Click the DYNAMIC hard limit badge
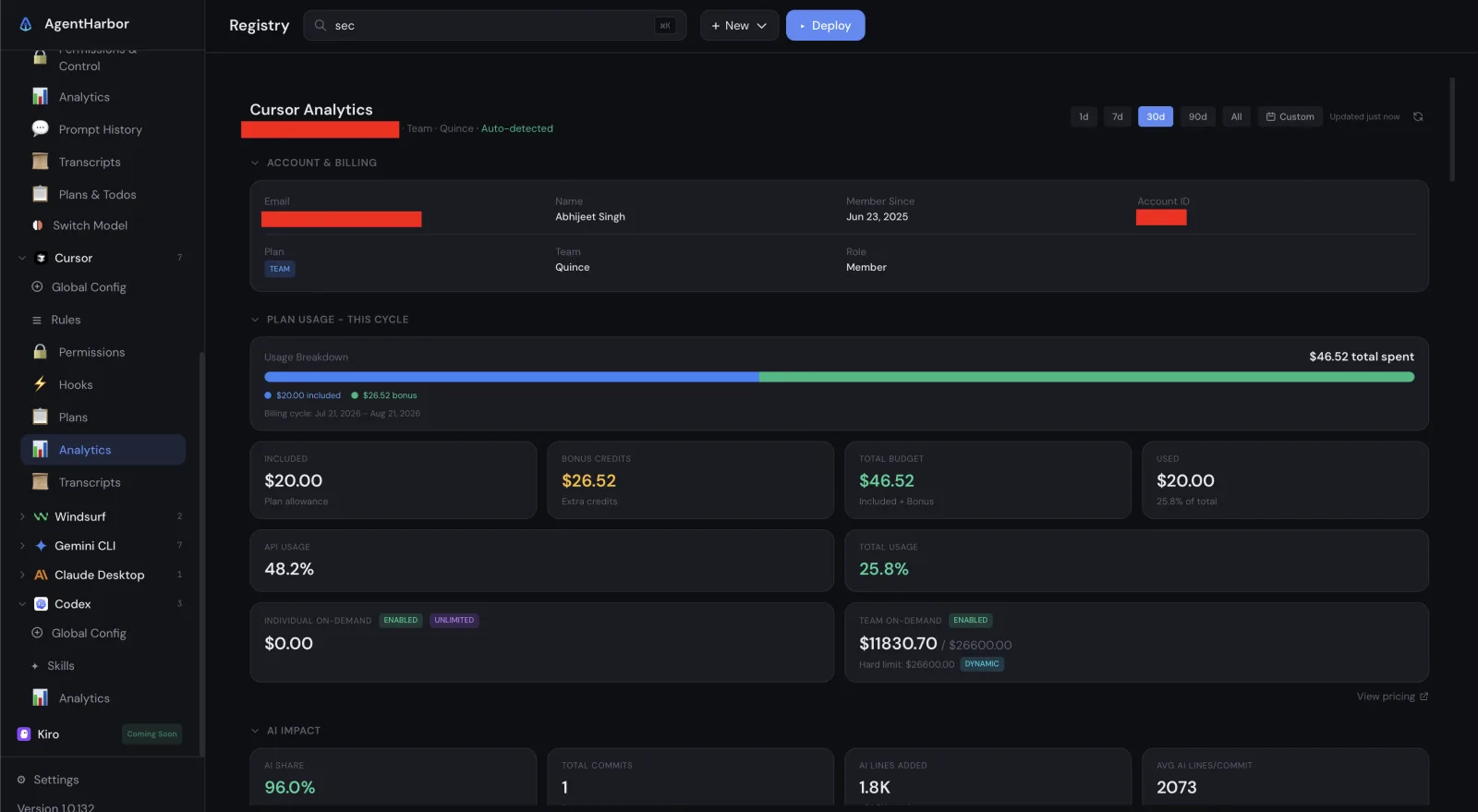This screenshot has height=812, width=1478. (x=982, y=664)
